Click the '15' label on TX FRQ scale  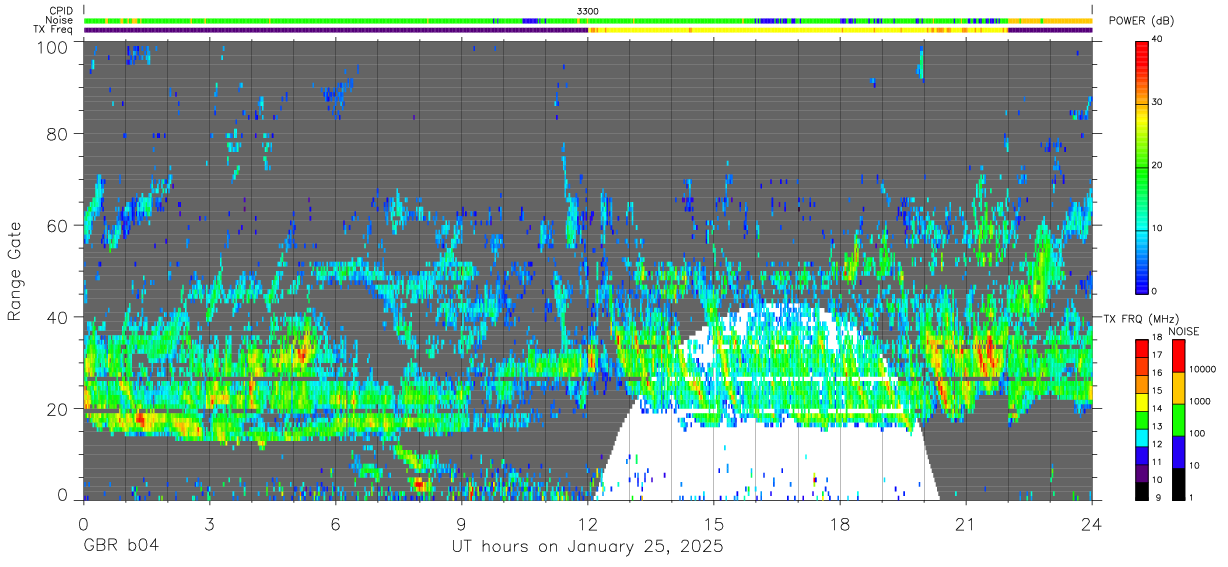pos(1156,391)
